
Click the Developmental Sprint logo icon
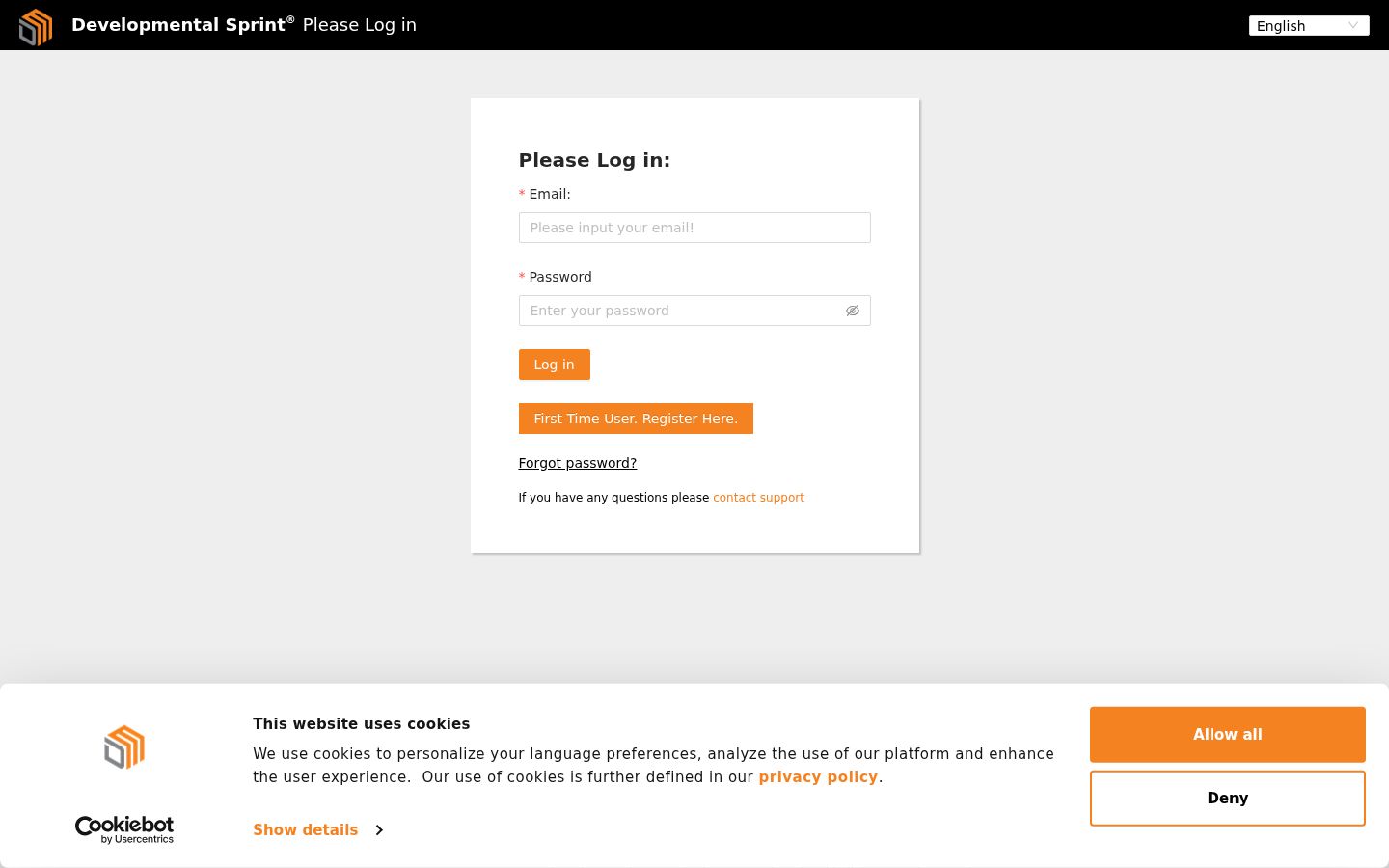point(36,26)
